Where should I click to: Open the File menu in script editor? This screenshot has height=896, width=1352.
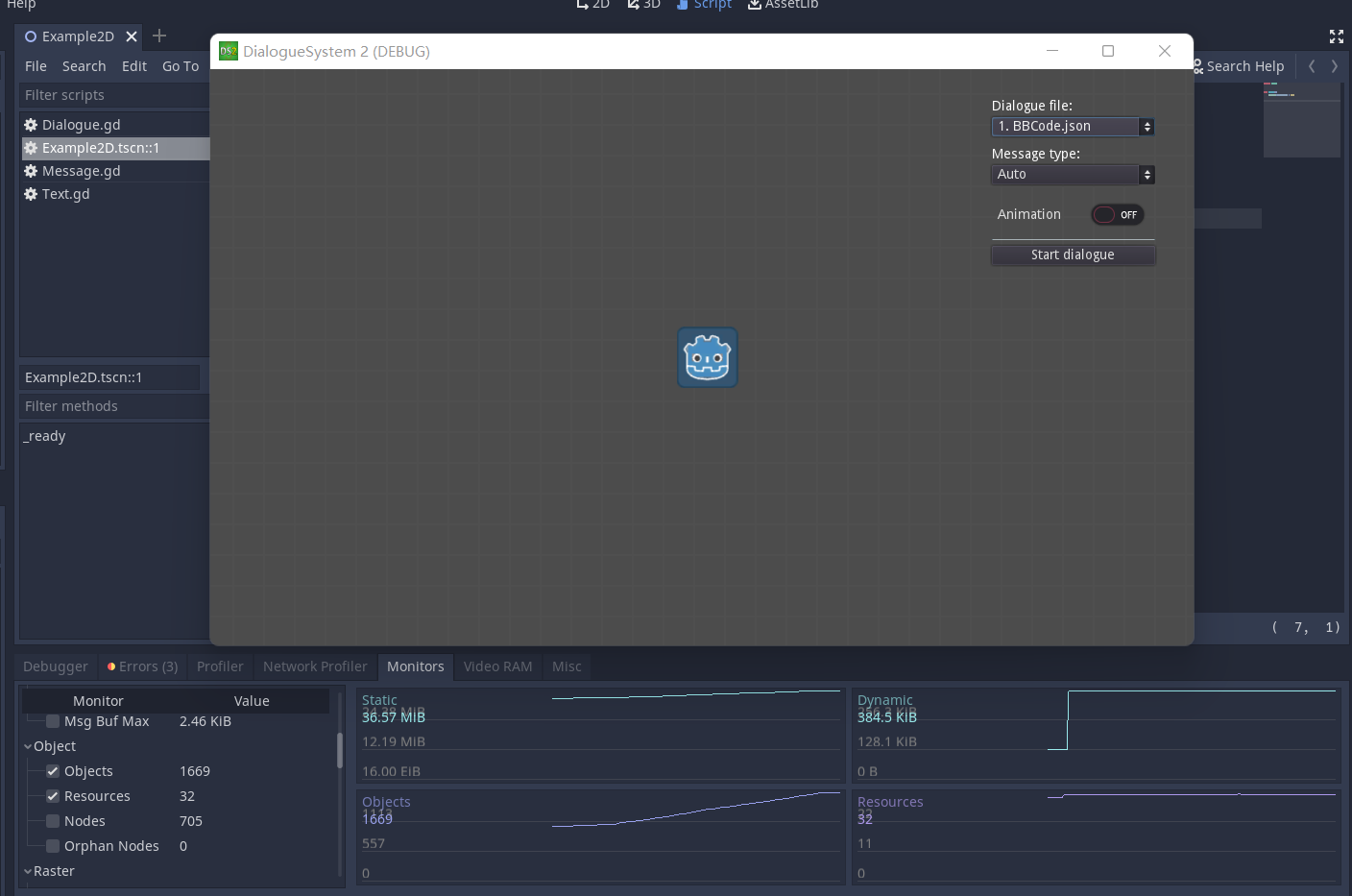(x=36, y=66)
